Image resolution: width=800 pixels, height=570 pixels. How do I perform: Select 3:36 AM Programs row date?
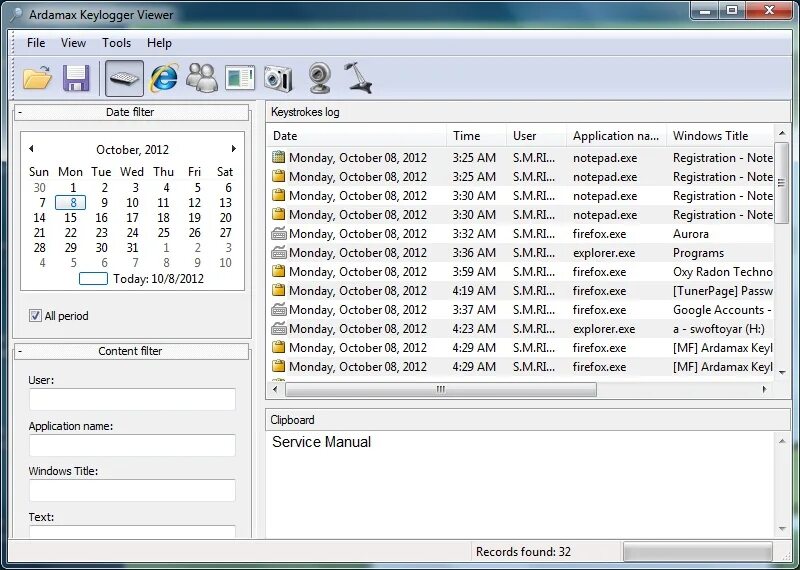(358, 253)
